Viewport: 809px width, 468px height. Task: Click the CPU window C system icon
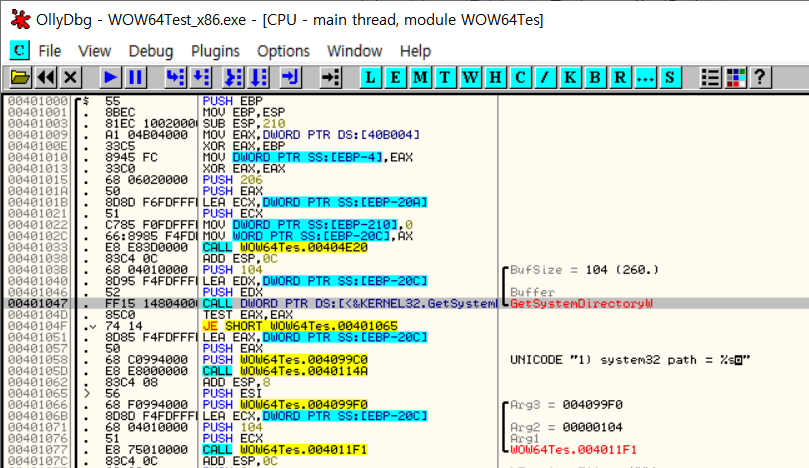click(20, 51)
